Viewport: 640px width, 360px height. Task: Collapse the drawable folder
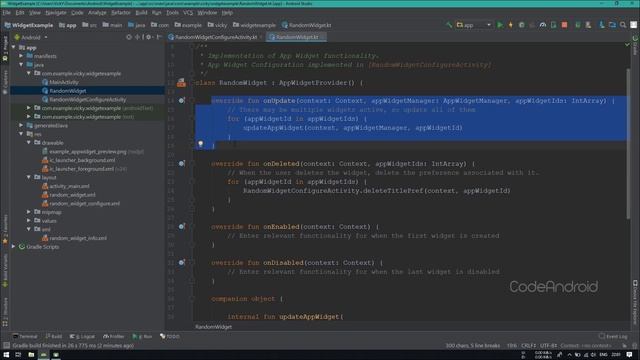point(29,142)
